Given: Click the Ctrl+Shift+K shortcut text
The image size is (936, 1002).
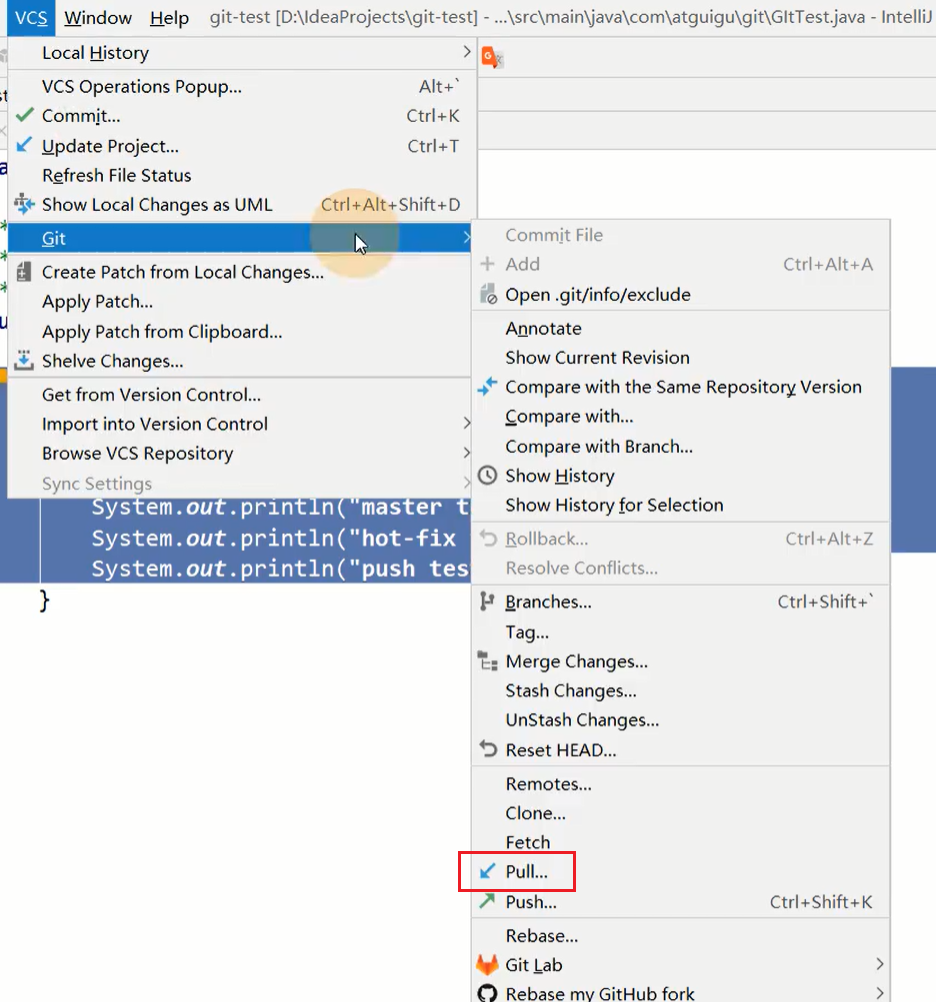Looking at the screenshot, I should (x=820, y=902).
